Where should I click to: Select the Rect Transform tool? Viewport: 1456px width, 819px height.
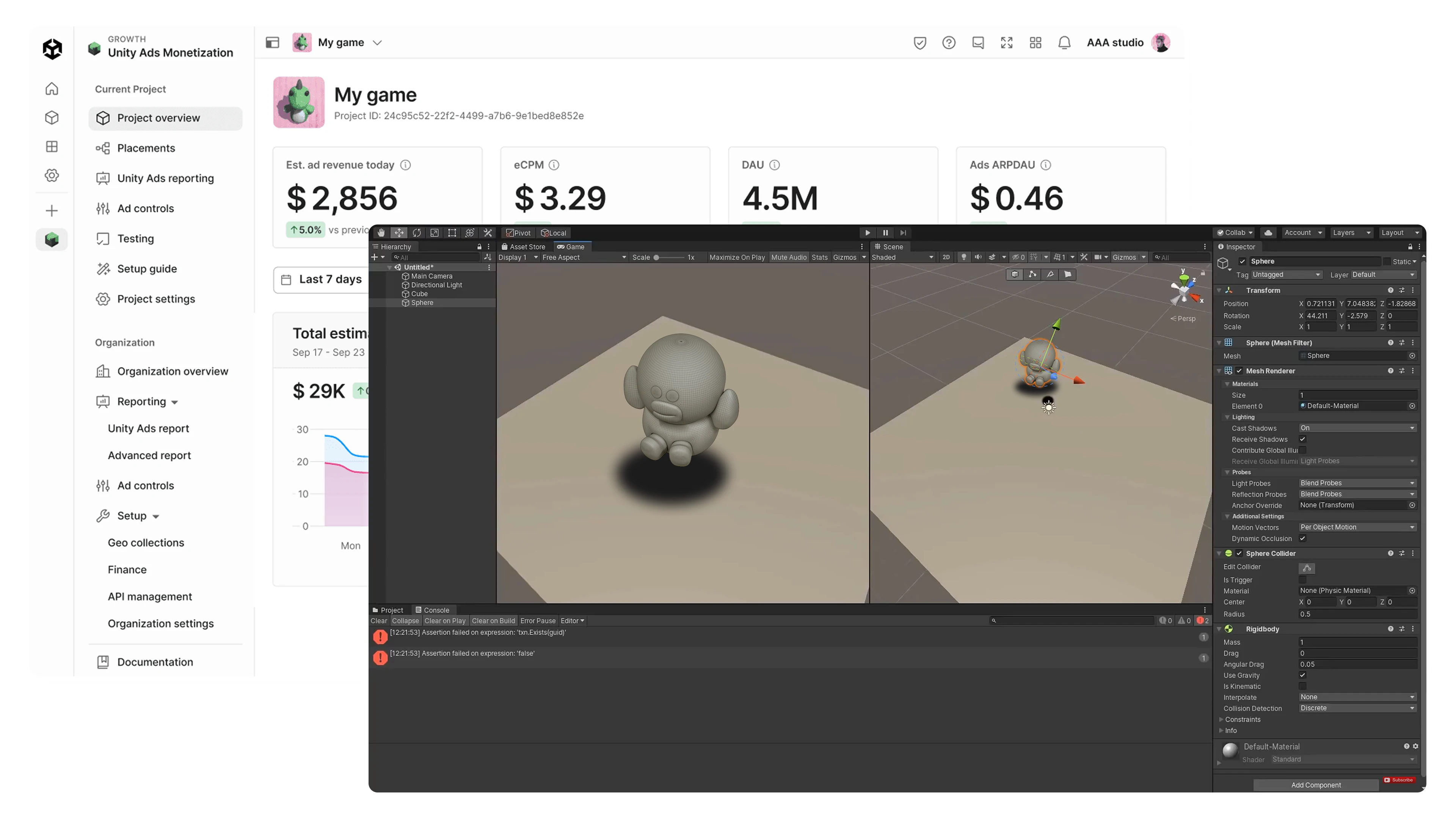[x=452, y=232]
